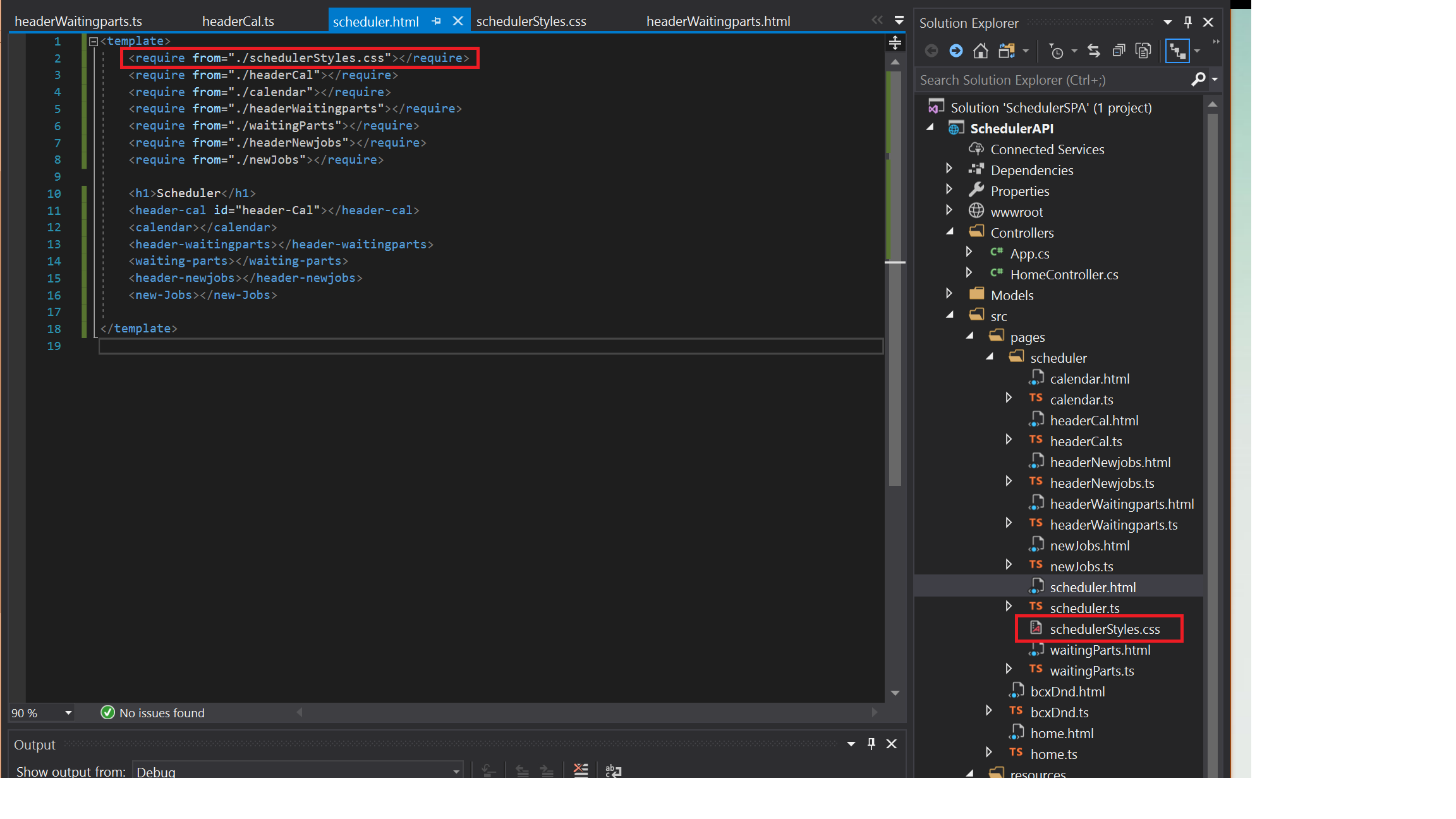Collapse the src folder
The image size is (1456, 819).
(950, 315)
